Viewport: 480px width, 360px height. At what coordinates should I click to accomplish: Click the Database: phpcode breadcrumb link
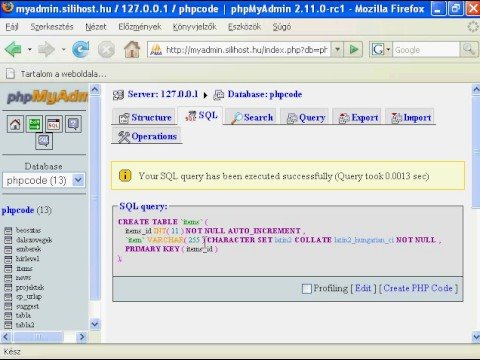point(265,94)
